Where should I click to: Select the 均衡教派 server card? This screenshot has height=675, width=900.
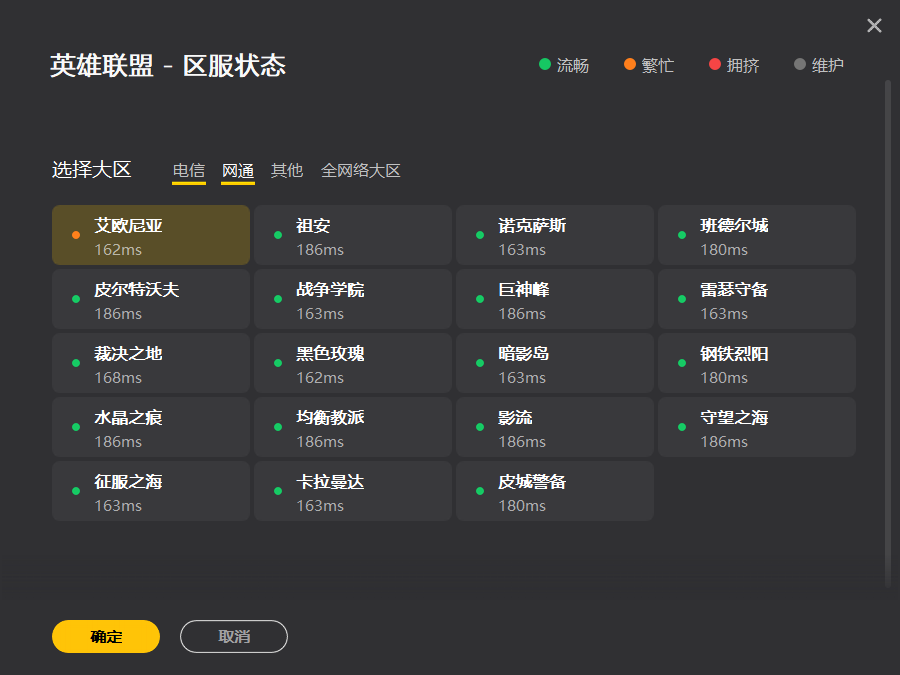coord(353,427)
